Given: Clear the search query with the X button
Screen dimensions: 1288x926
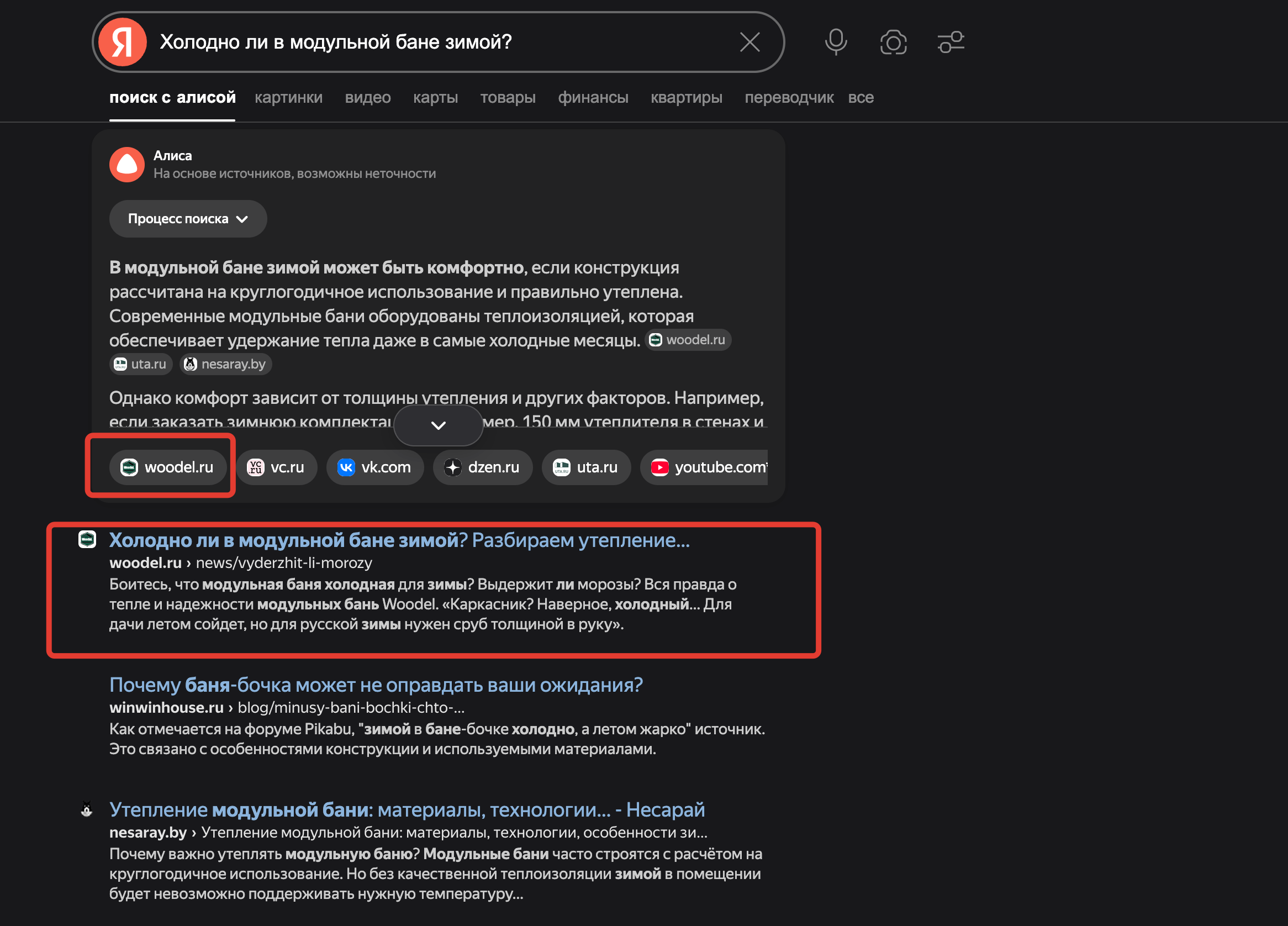Looking at the screenshot, I should click(x=749, y=42).
